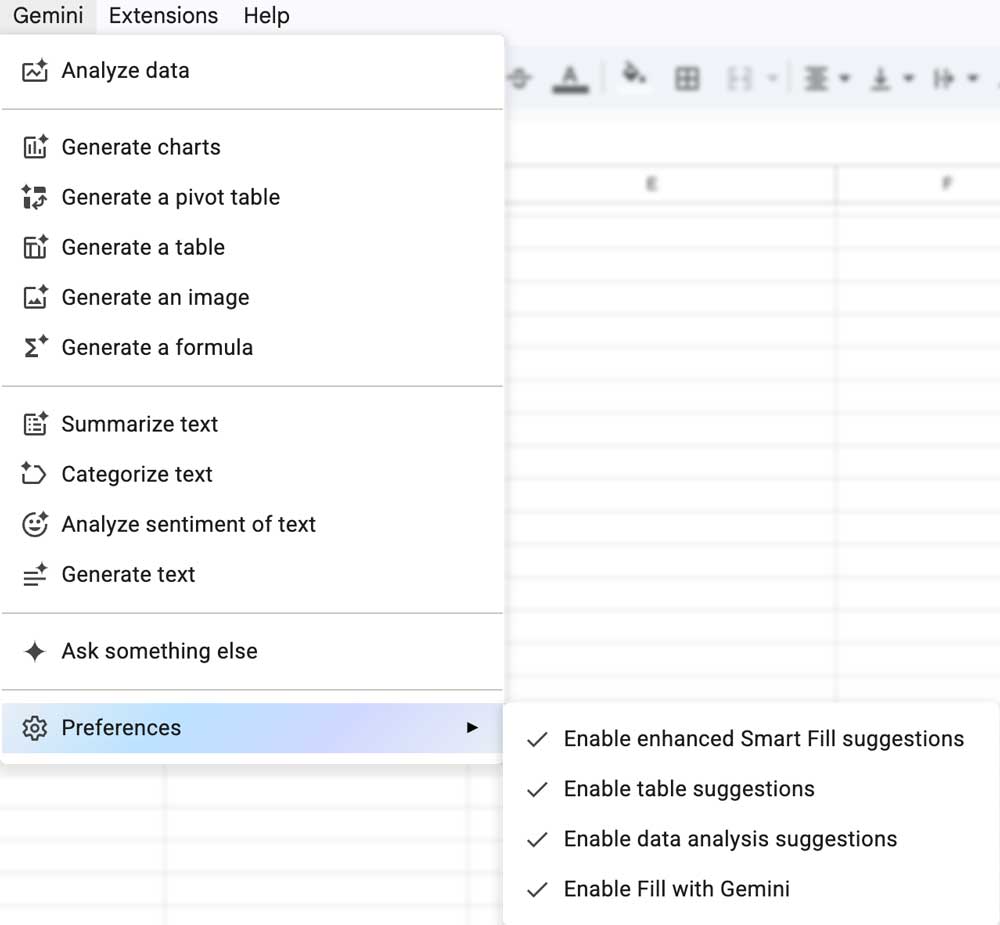
Task: Expand Preferences submenu arrow
Action: [x=472, y=728]
